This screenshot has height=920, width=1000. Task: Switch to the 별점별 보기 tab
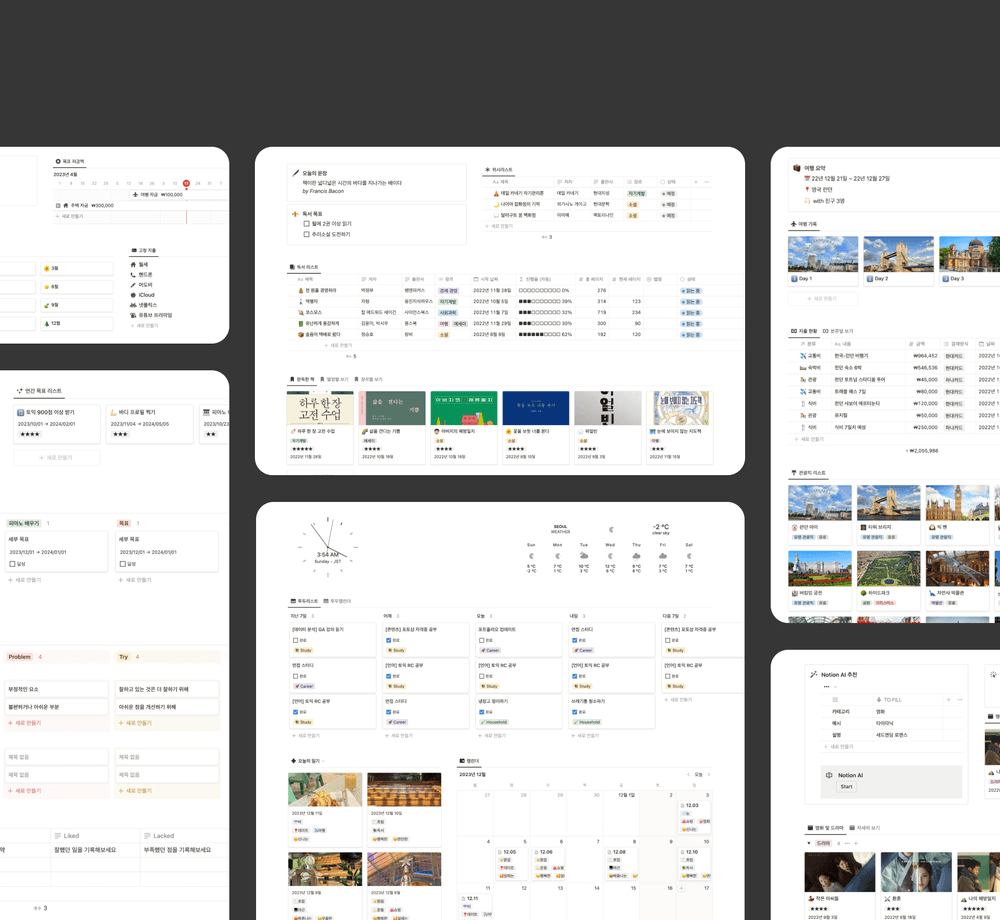(x=337, y=380)
